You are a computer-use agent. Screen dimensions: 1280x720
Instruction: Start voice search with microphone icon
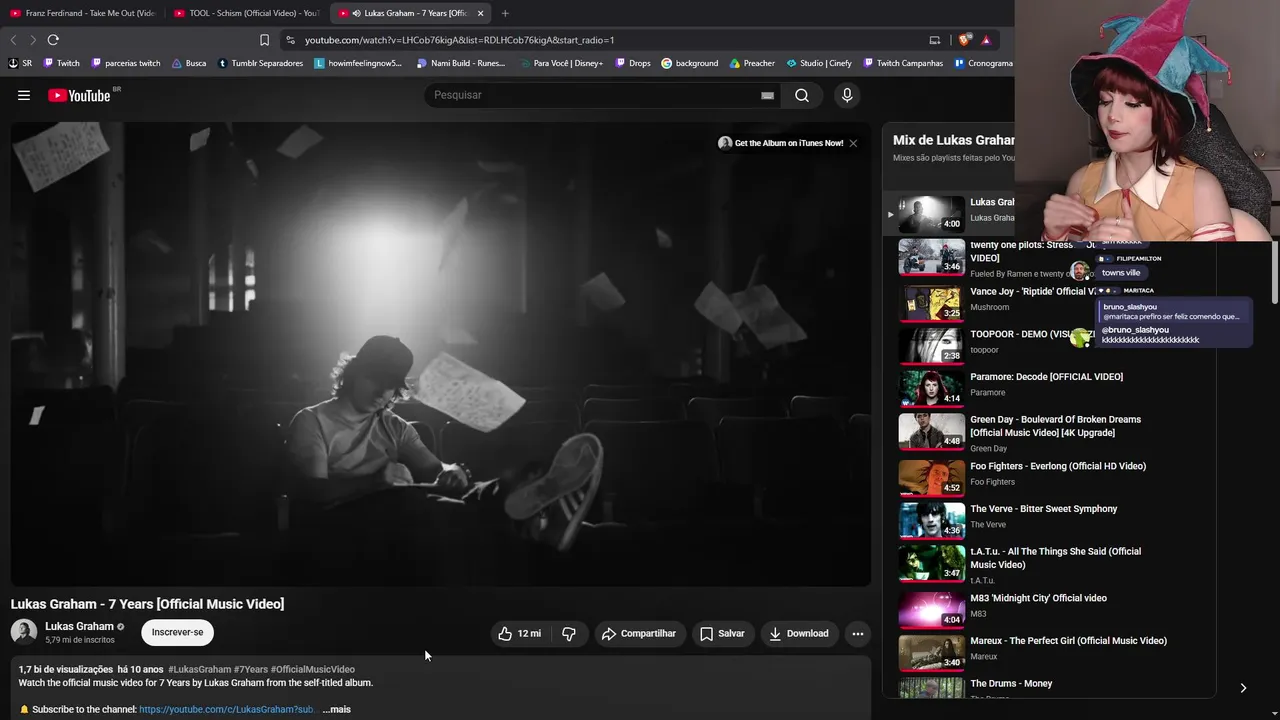click(x=847, y=95)
